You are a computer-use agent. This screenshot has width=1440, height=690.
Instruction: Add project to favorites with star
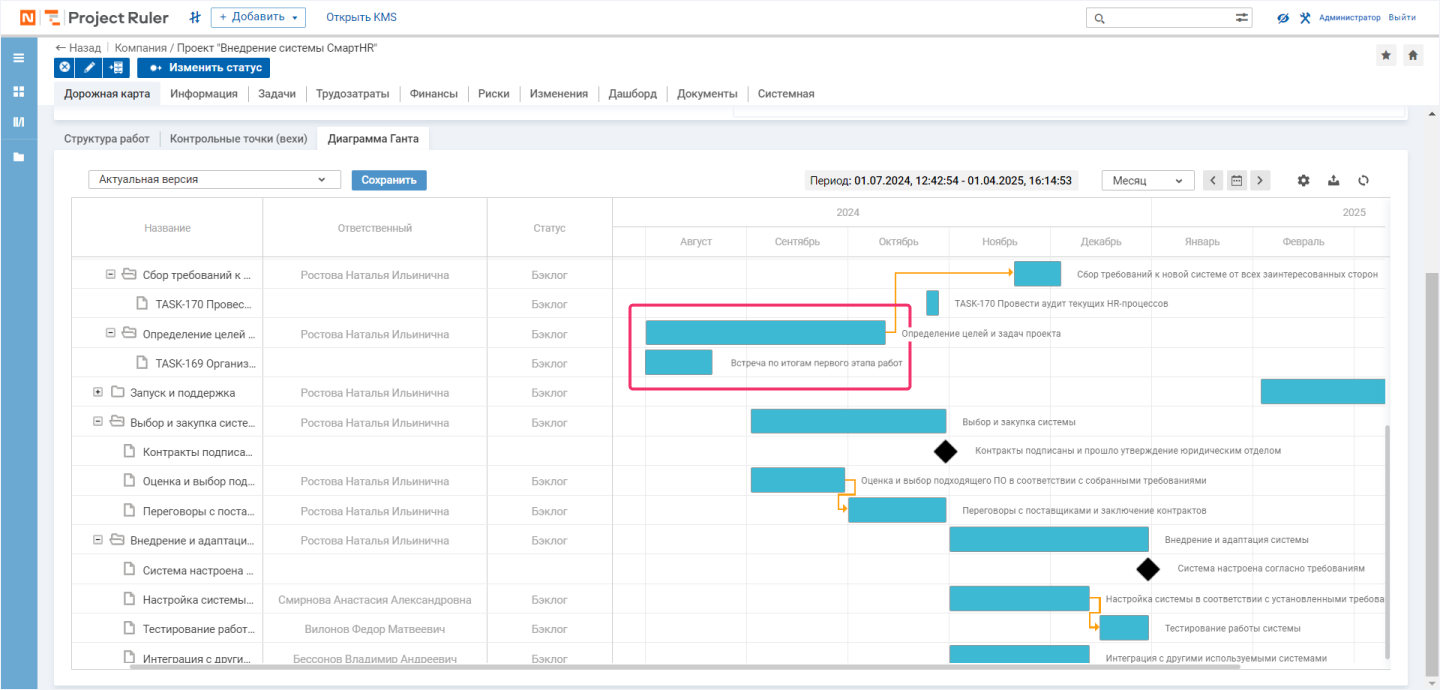1386,56
